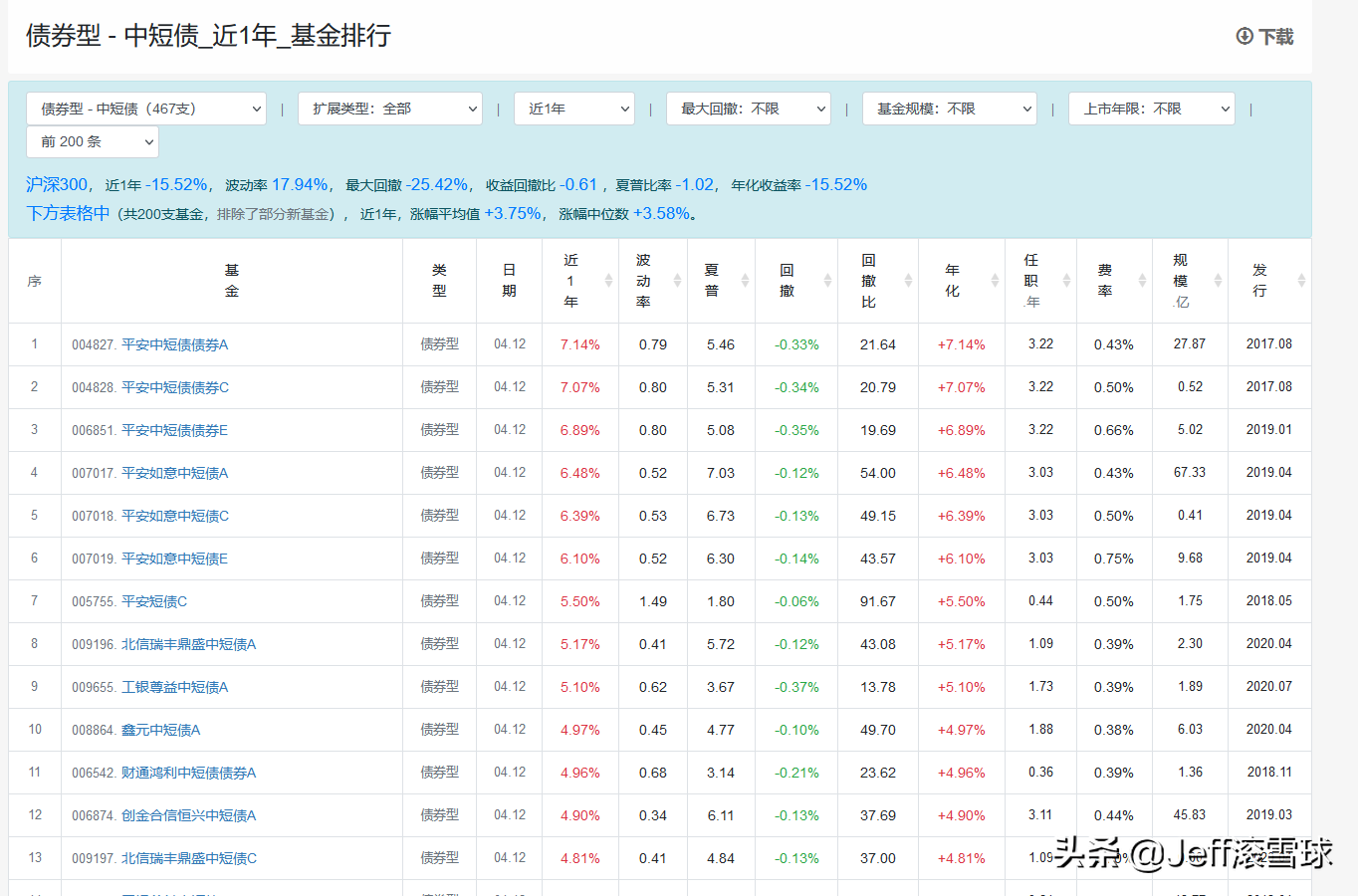The height and width of the screenshot is (896, 1358).
Task: Open fund 平安如意中短债C
Action: [x=175, y=516]
